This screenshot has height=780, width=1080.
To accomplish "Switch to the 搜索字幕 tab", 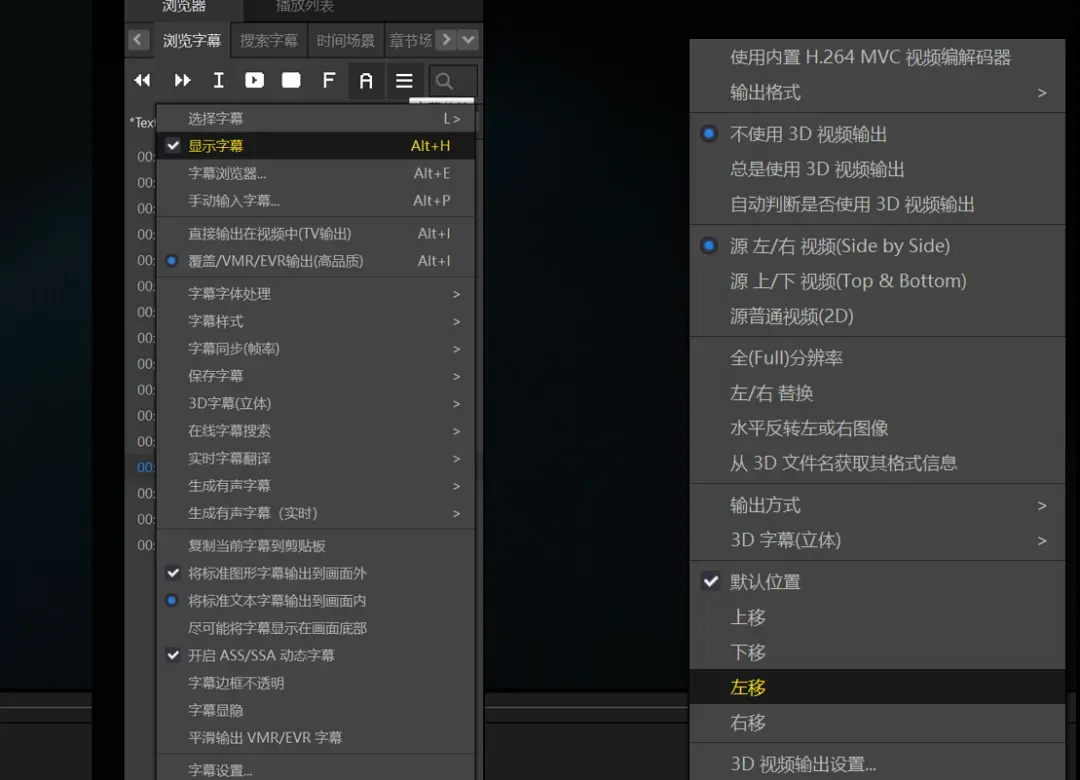I will (269, 41).
